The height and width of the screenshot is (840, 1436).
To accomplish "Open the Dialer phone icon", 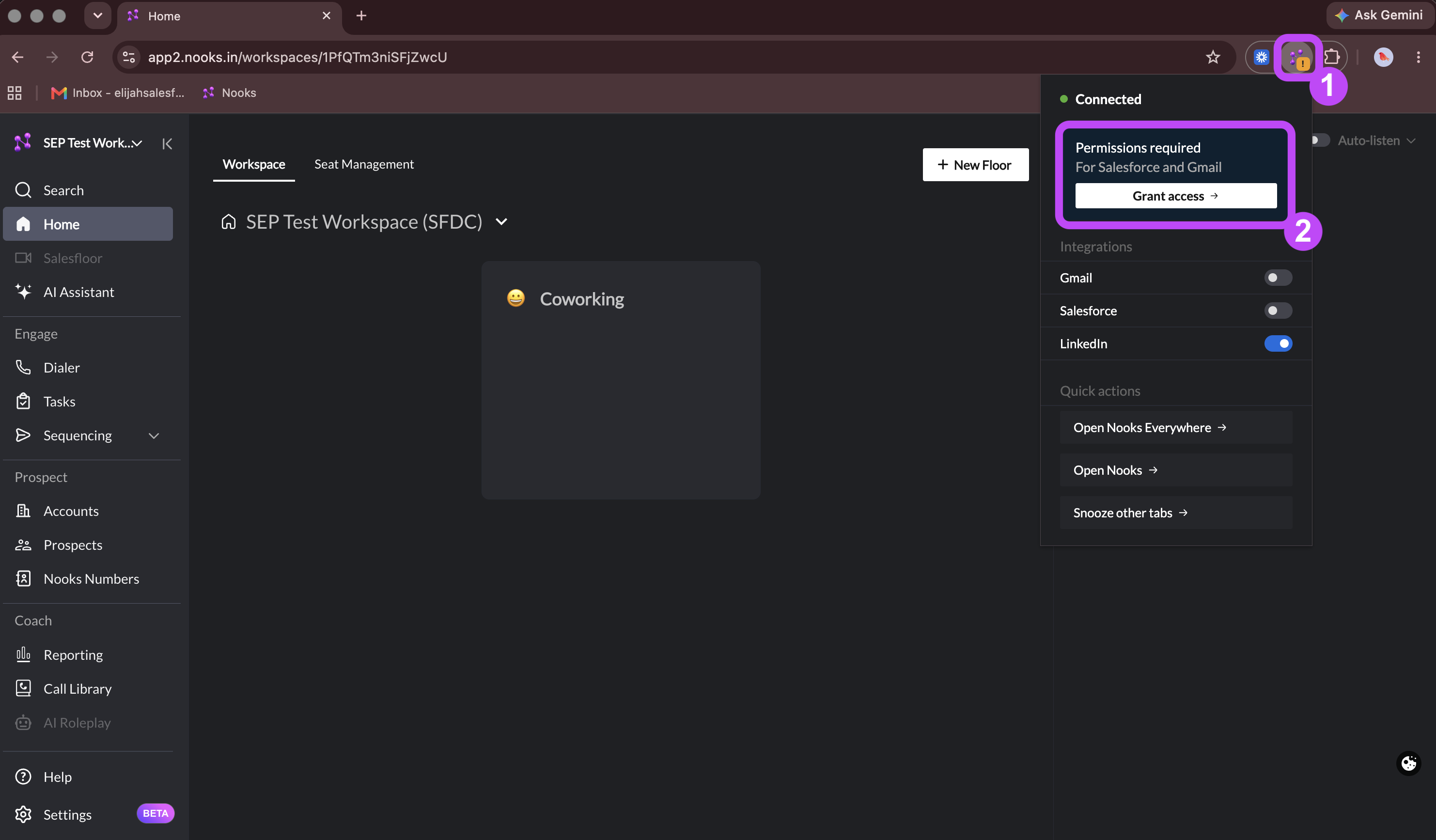I will [x=23, y=368].
